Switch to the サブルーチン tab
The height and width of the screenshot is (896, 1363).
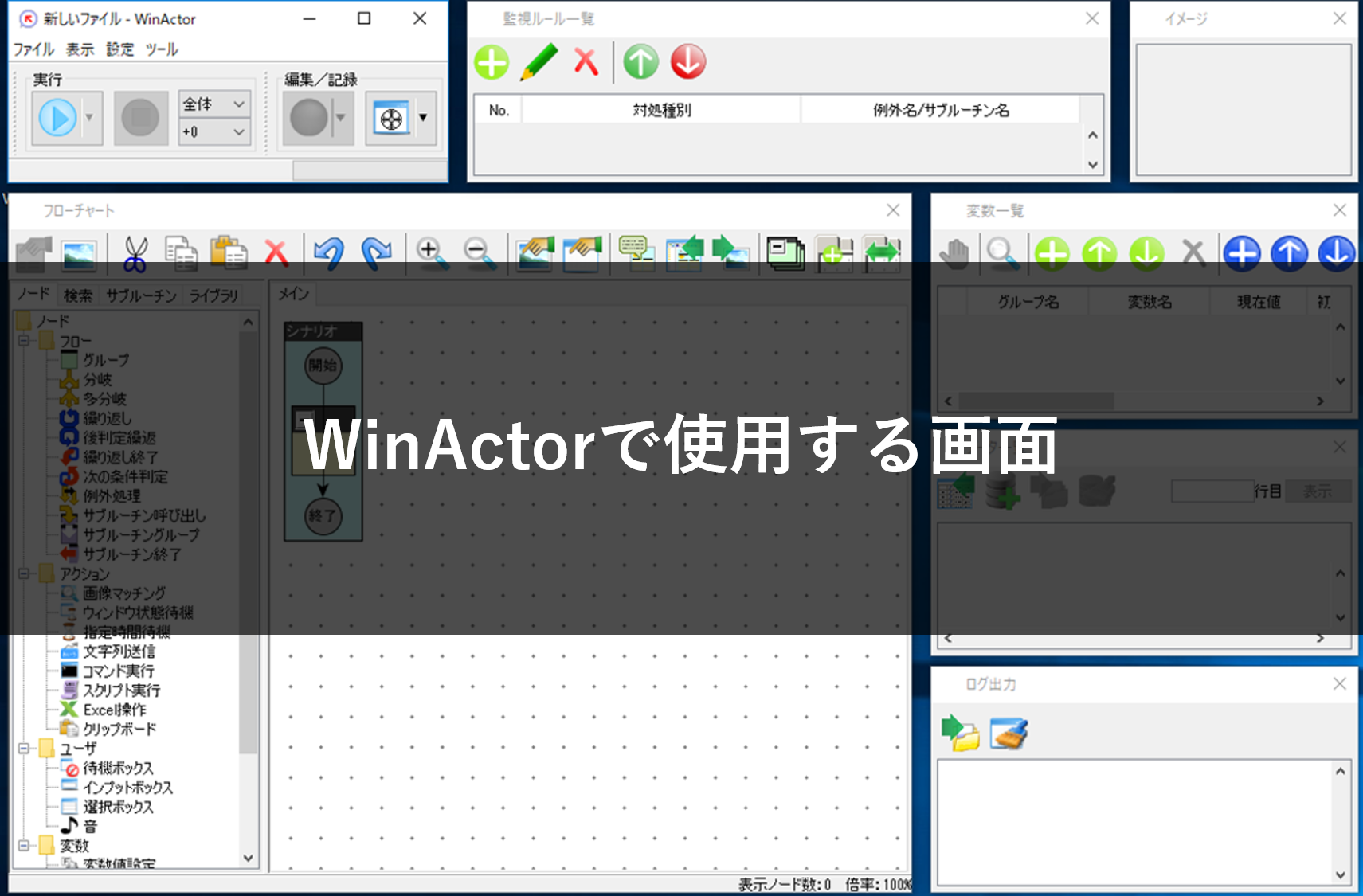tap(141, 295)
